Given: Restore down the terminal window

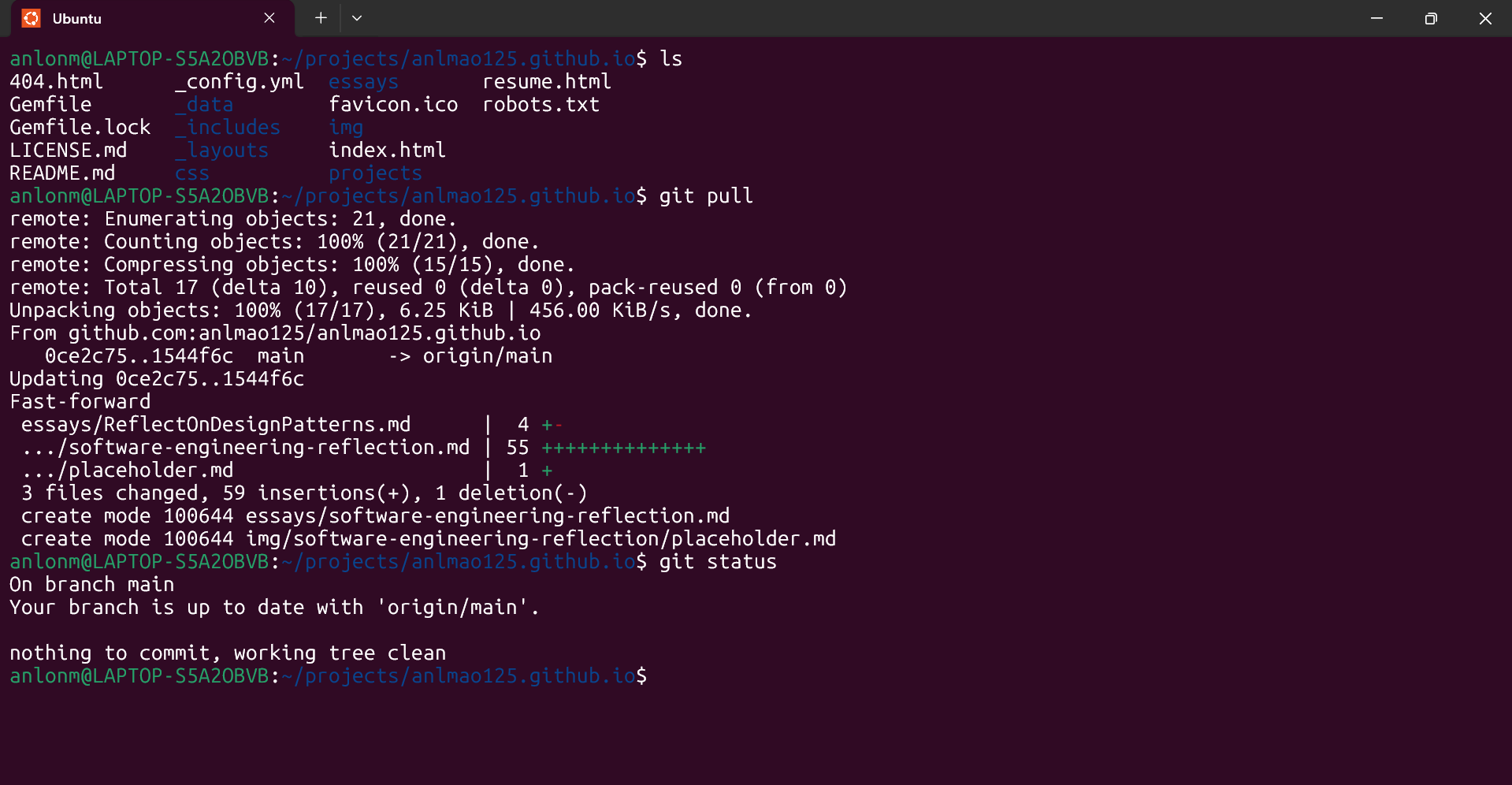Looking at the screenshot, I should (1431, 18).
